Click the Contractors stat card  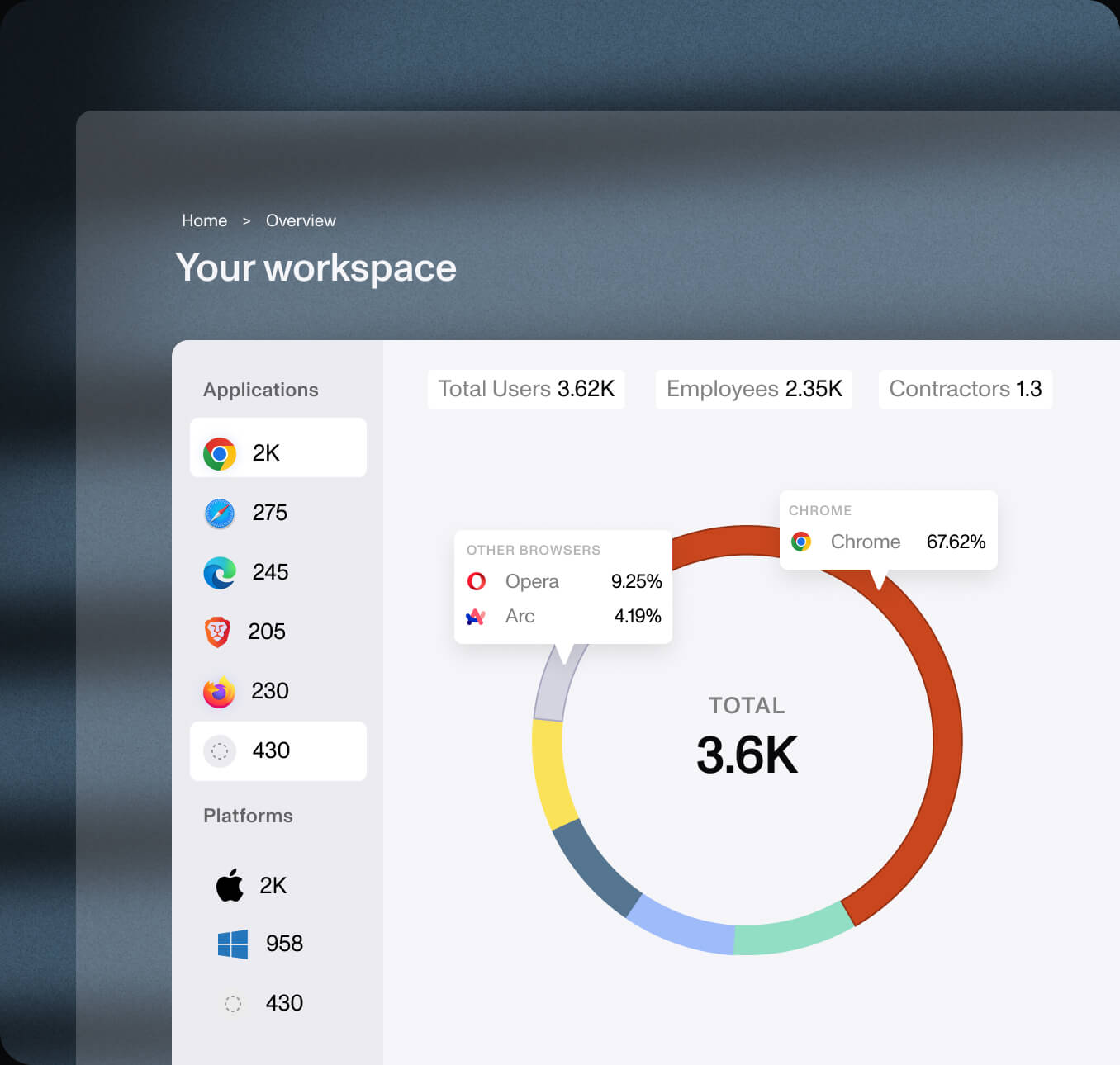click(x=965, y=389)
